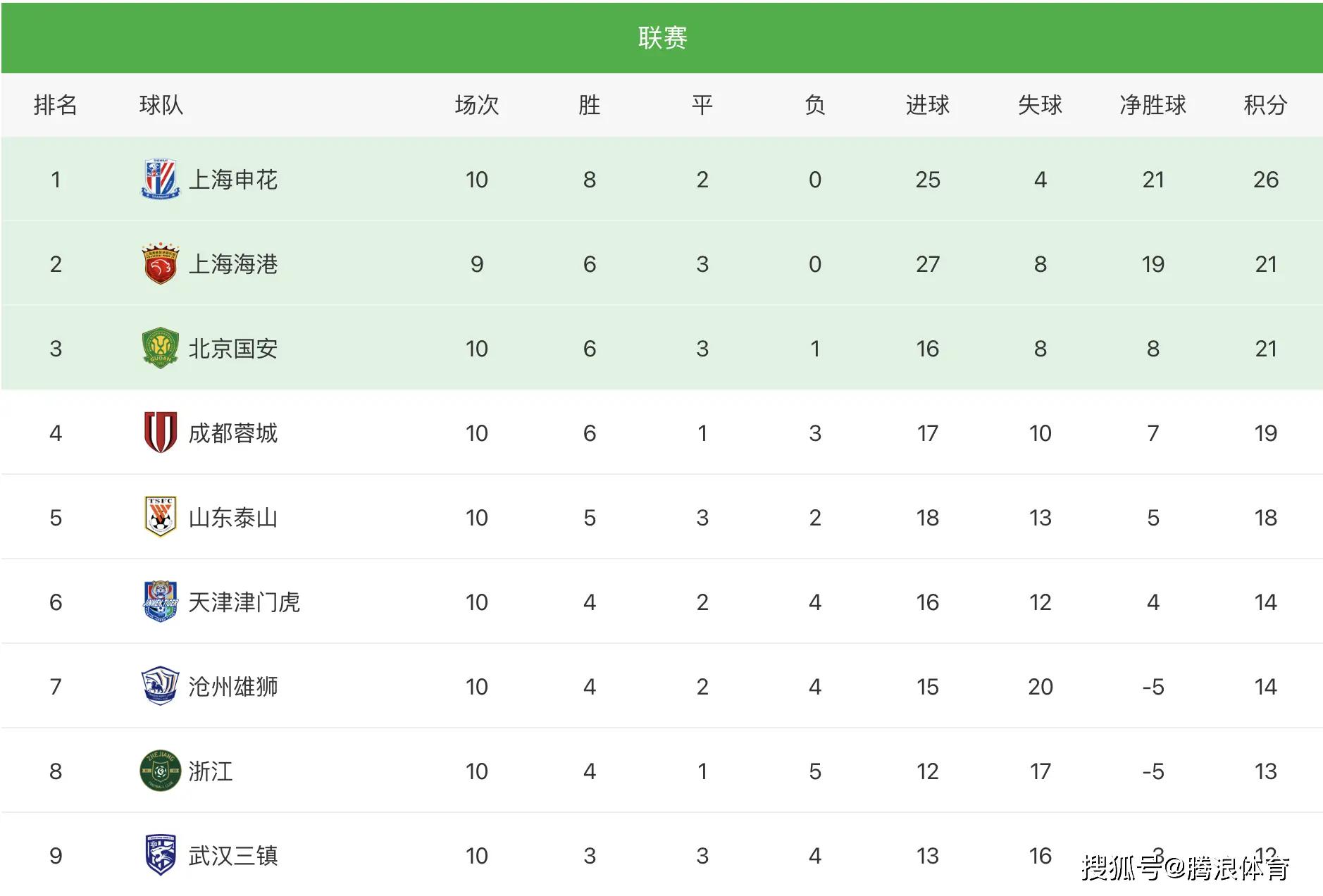The width and height of the screenshot is (1323, 896).
Task: Click the 搜狐号@腾浪体育 watermark
Action: coord(1186,868)
